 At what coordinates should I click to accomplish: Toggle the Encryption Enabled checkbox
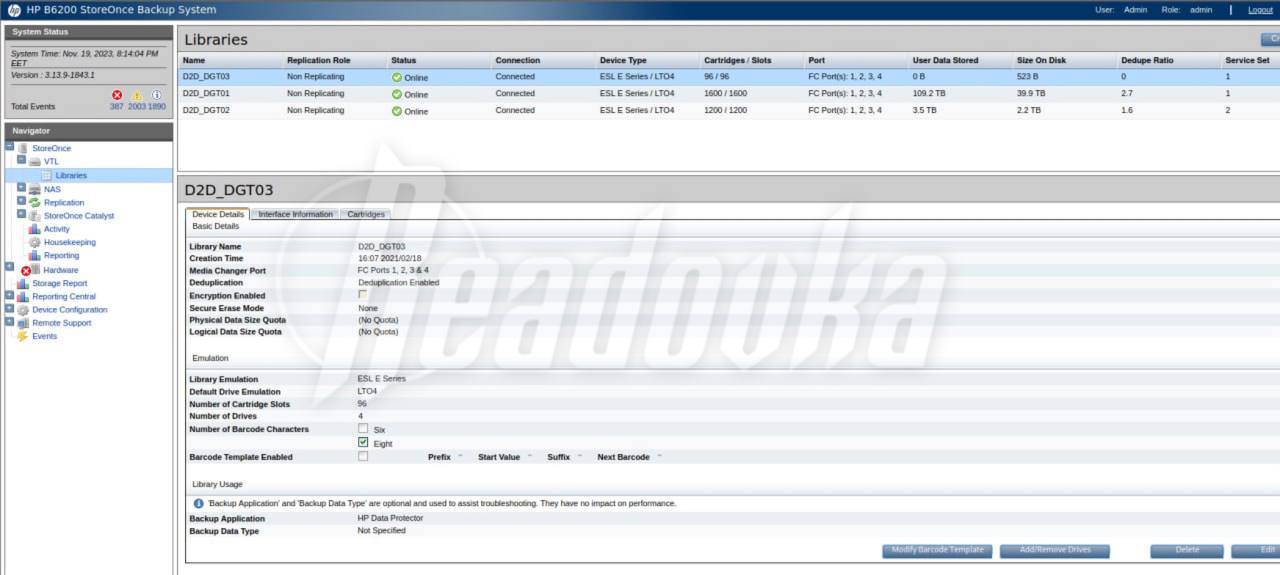(x=363, y=294)
